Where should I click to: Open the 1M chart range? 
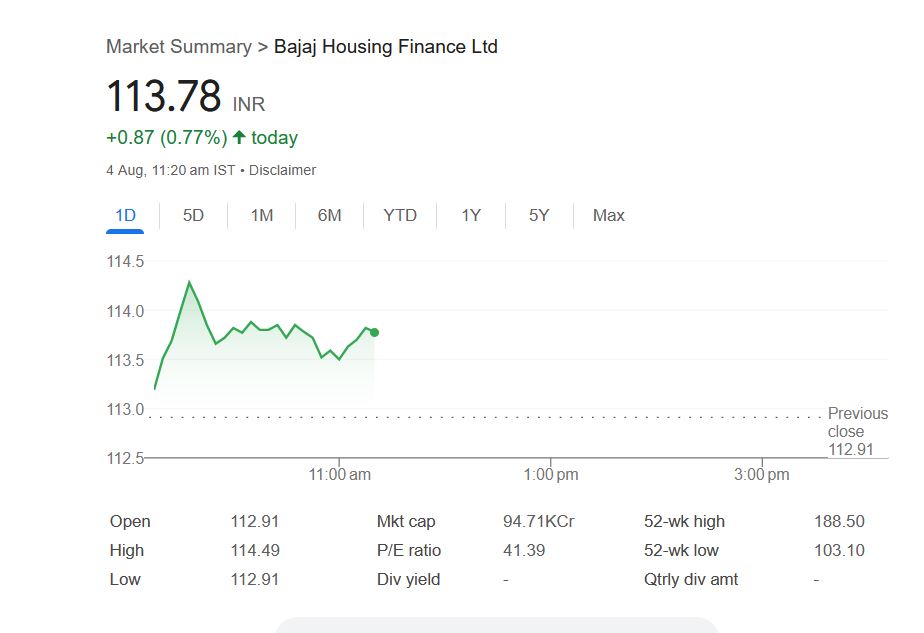click(x=261, y=215)
